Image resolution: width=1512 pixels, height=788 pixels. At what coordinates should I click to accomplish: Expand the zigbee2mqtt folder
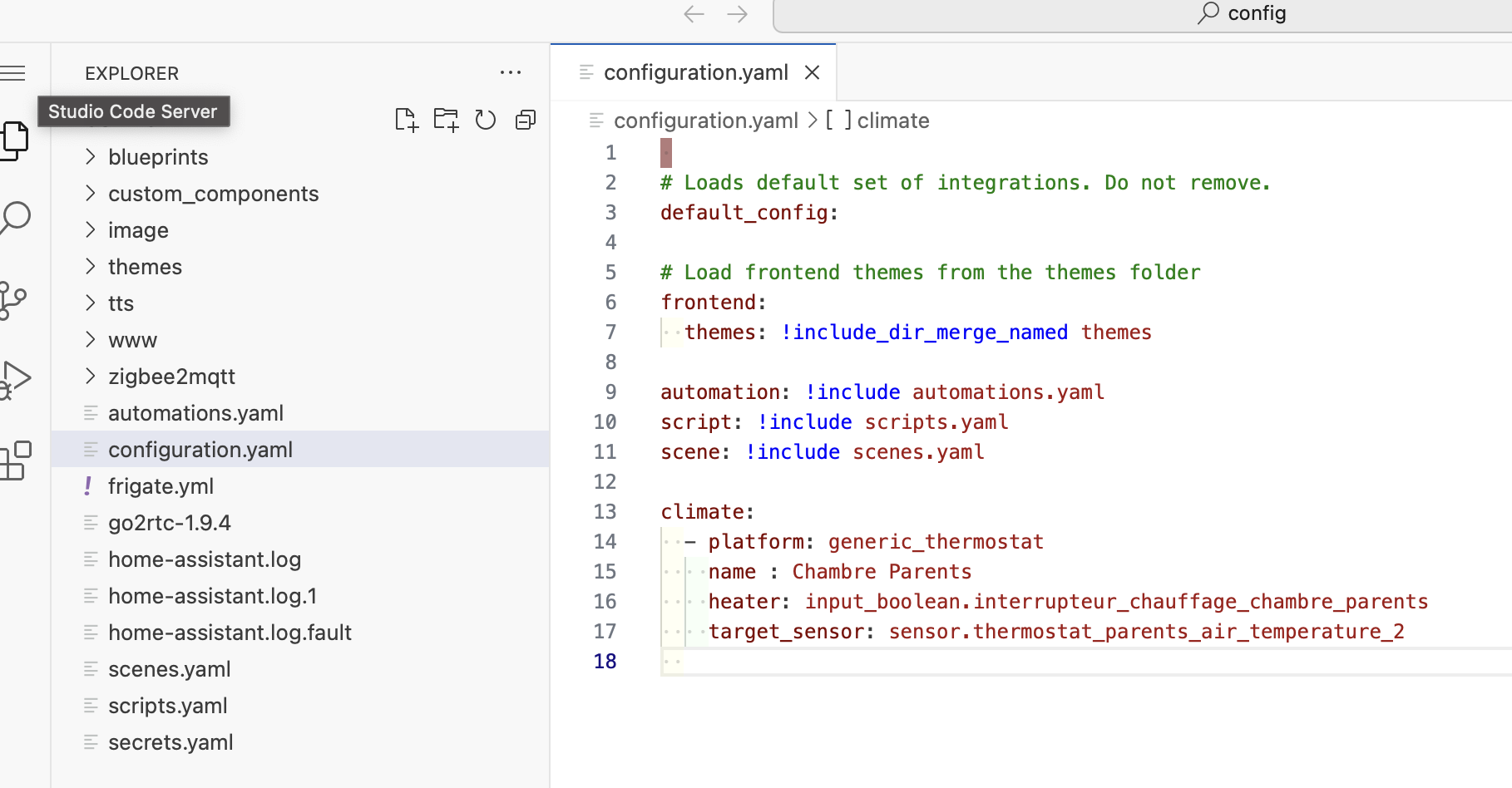click(x=300, y=377)
